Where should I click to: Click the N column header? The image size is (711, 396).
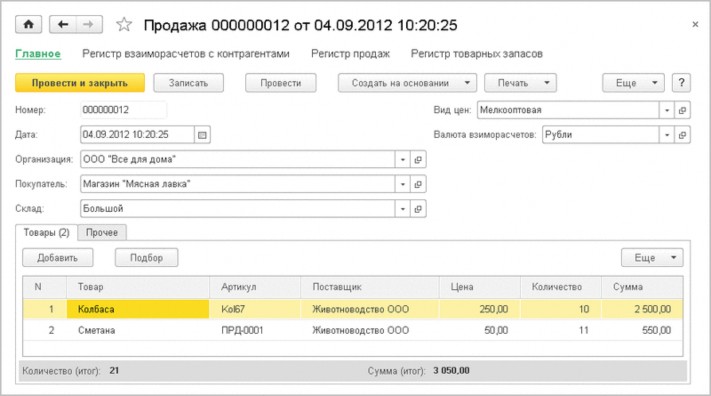[x=44, y=287]
